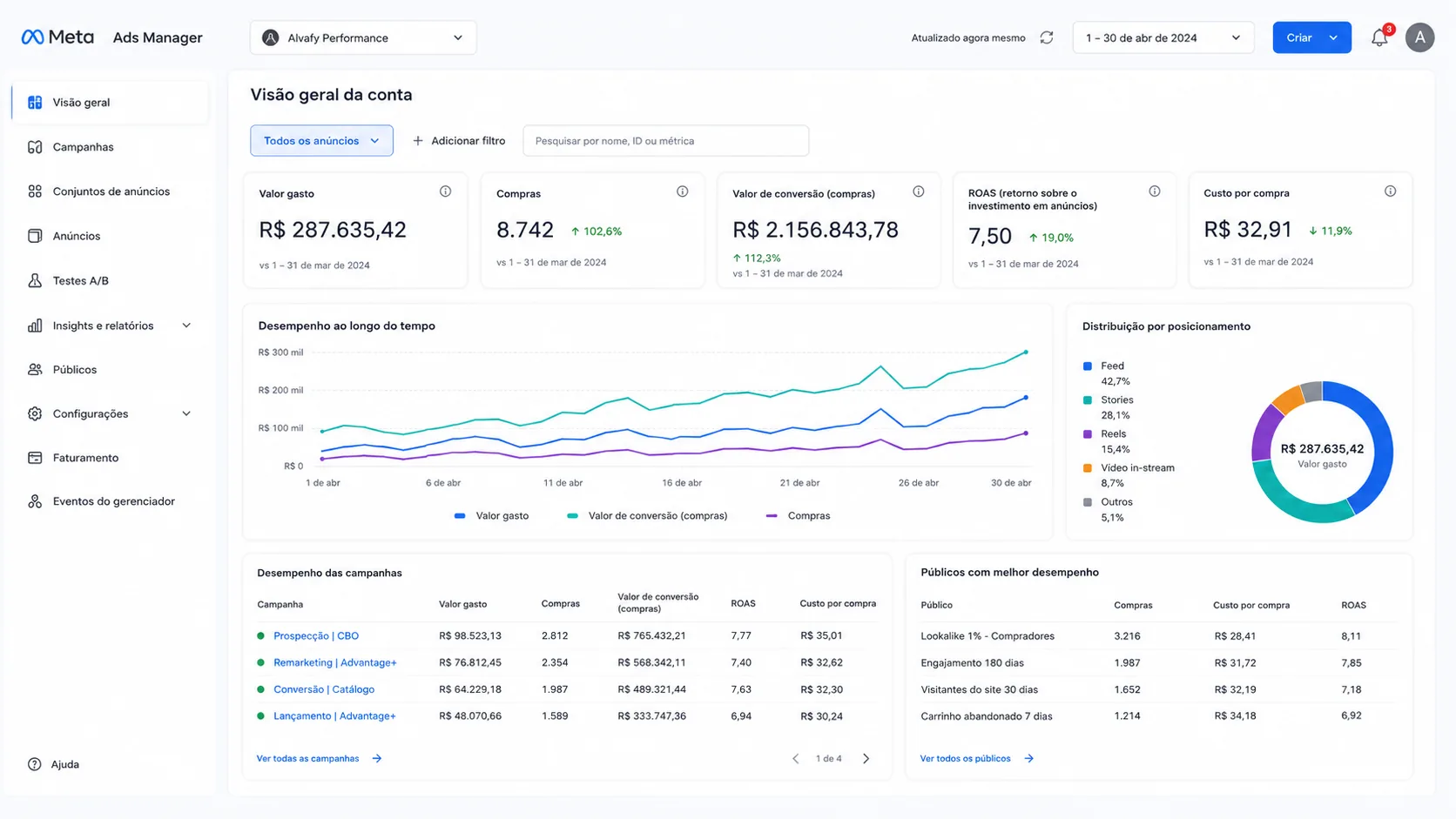Show info for Compras card
1456x819 pixels.
tap(683, 191)
